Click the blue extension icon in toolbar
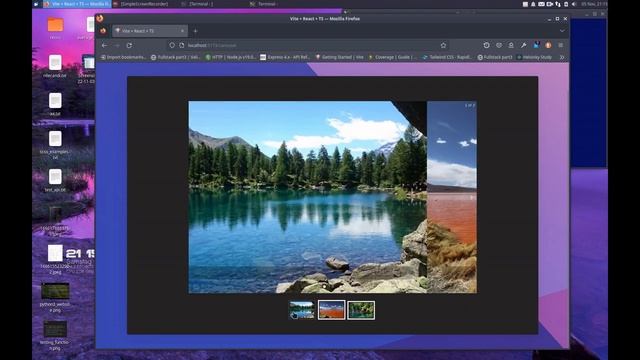 (536, 45)
